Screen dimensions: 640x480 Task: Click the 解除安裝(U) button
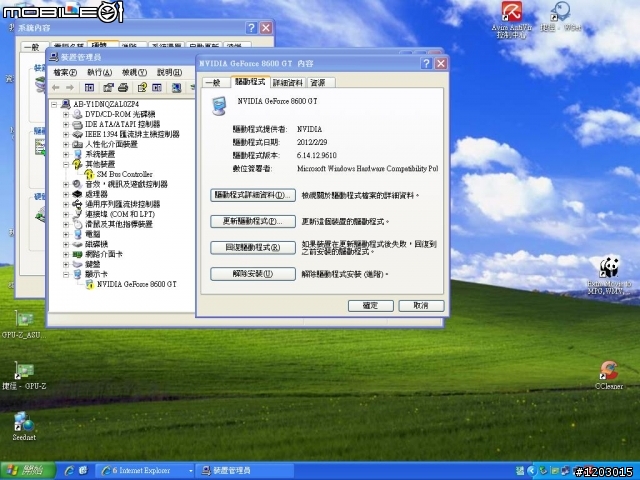click(253, 274)
